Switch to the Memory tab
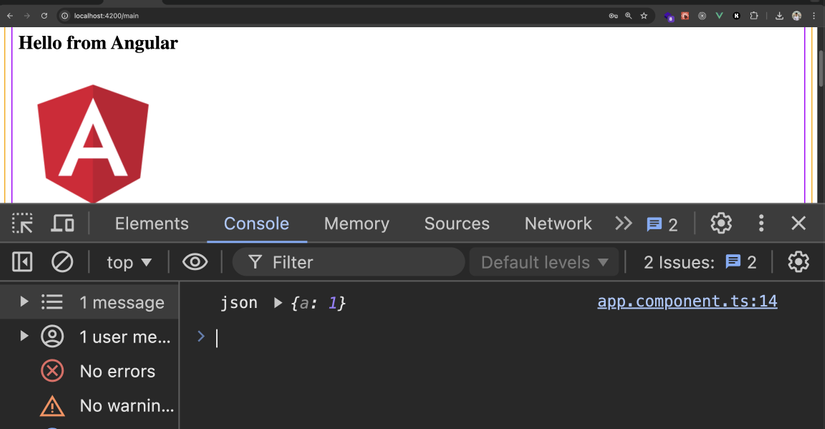825x429 pixels. (356, 224)
